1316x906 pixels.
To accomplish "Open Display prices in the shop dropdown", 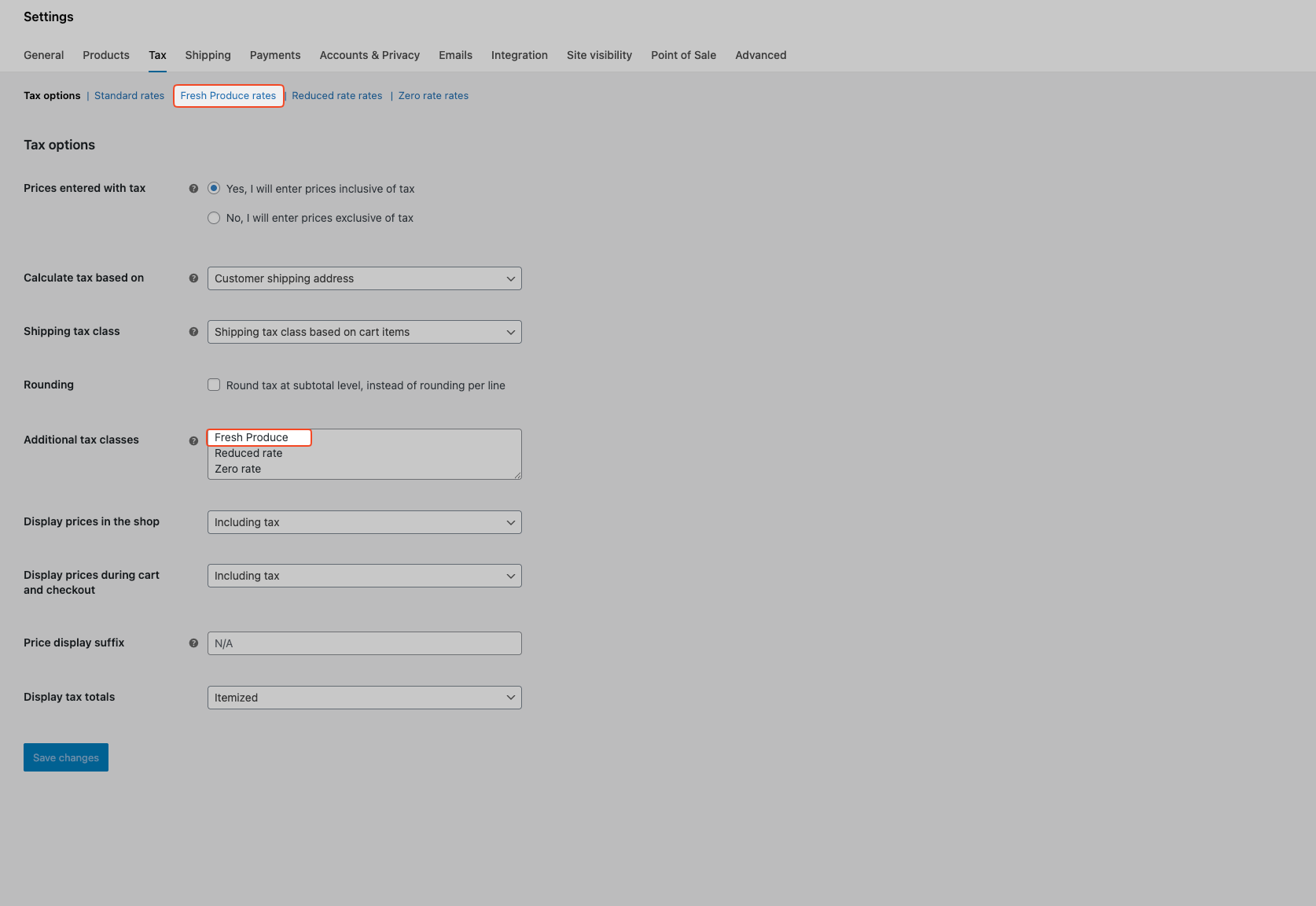I will click(x=365, y=522).
